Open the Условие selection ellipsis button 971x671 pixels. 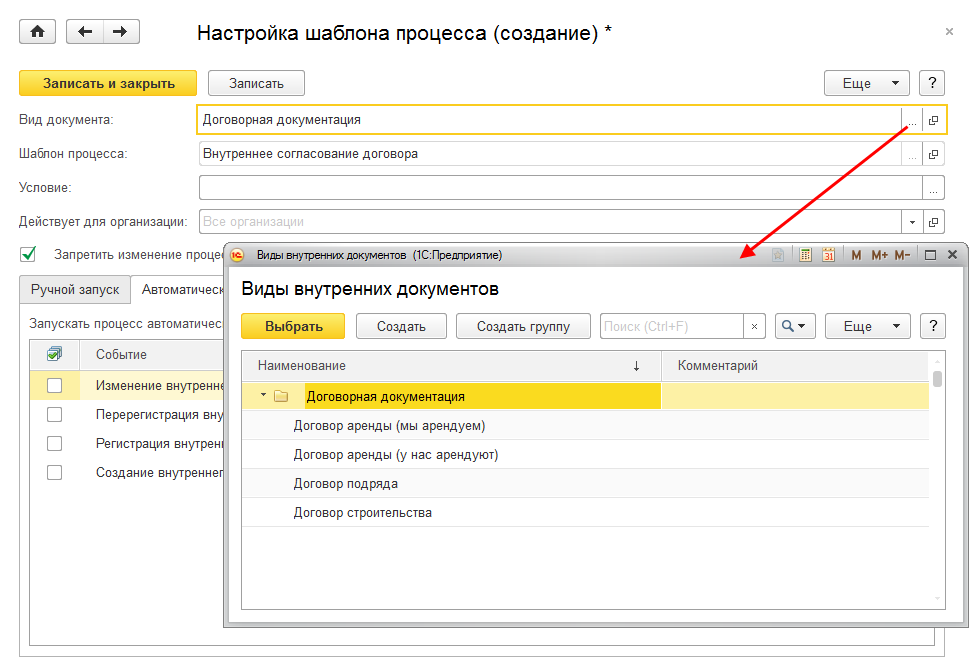coord(933,188)
